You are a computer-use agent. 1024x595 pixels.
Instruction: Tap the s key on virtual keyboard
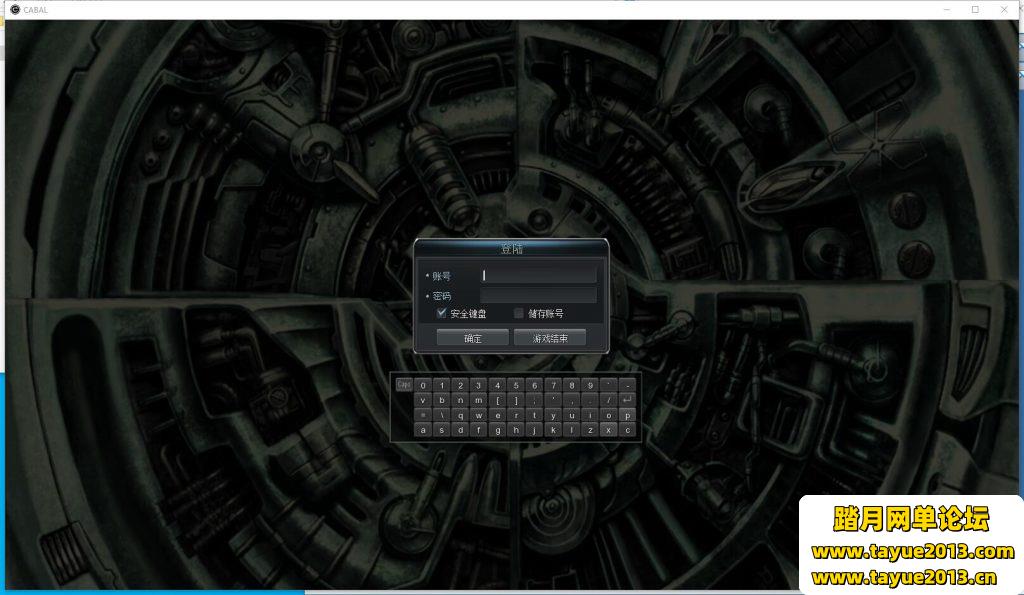[x=441, y=430]
